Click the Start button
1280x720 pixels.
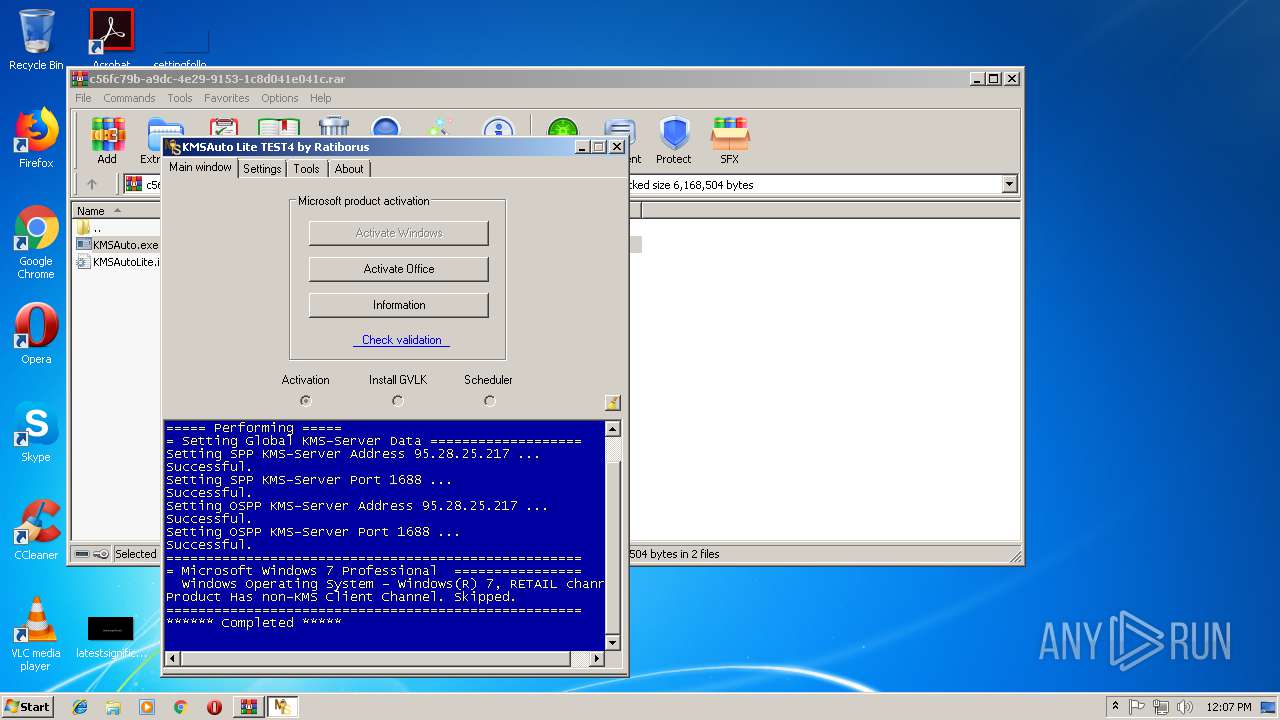[x=27, y=707]
